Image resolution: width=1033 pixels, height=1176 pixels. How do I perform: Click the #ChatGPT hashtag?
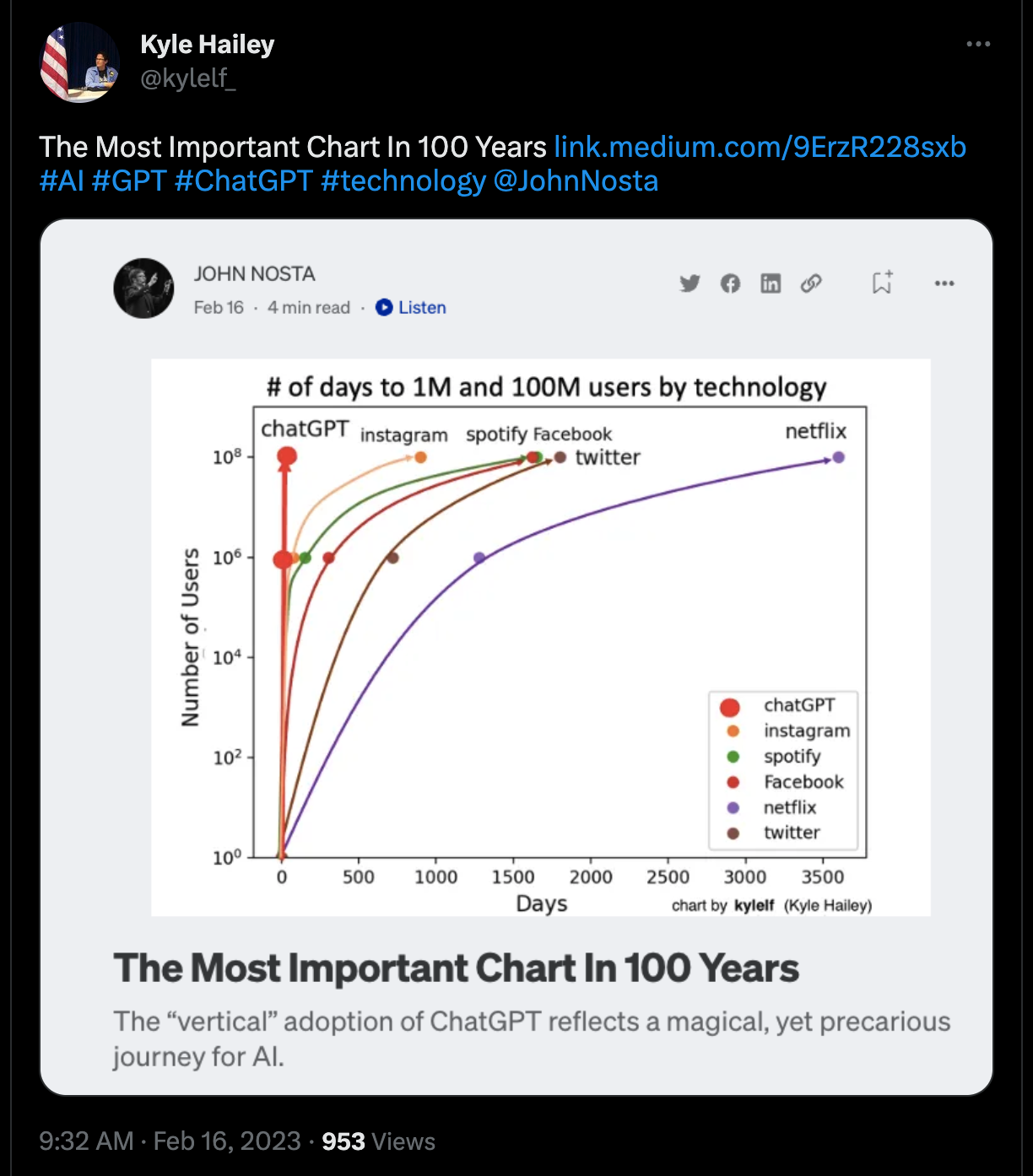pos(244,181)
